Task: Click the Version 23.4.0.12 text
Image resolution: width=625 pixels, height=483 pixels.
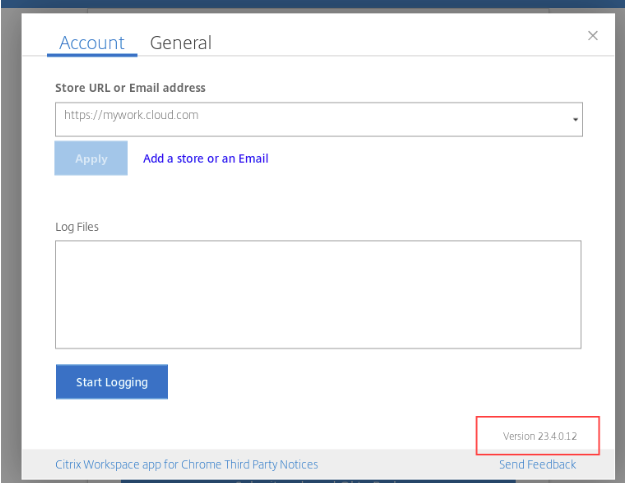Action: 539,437
